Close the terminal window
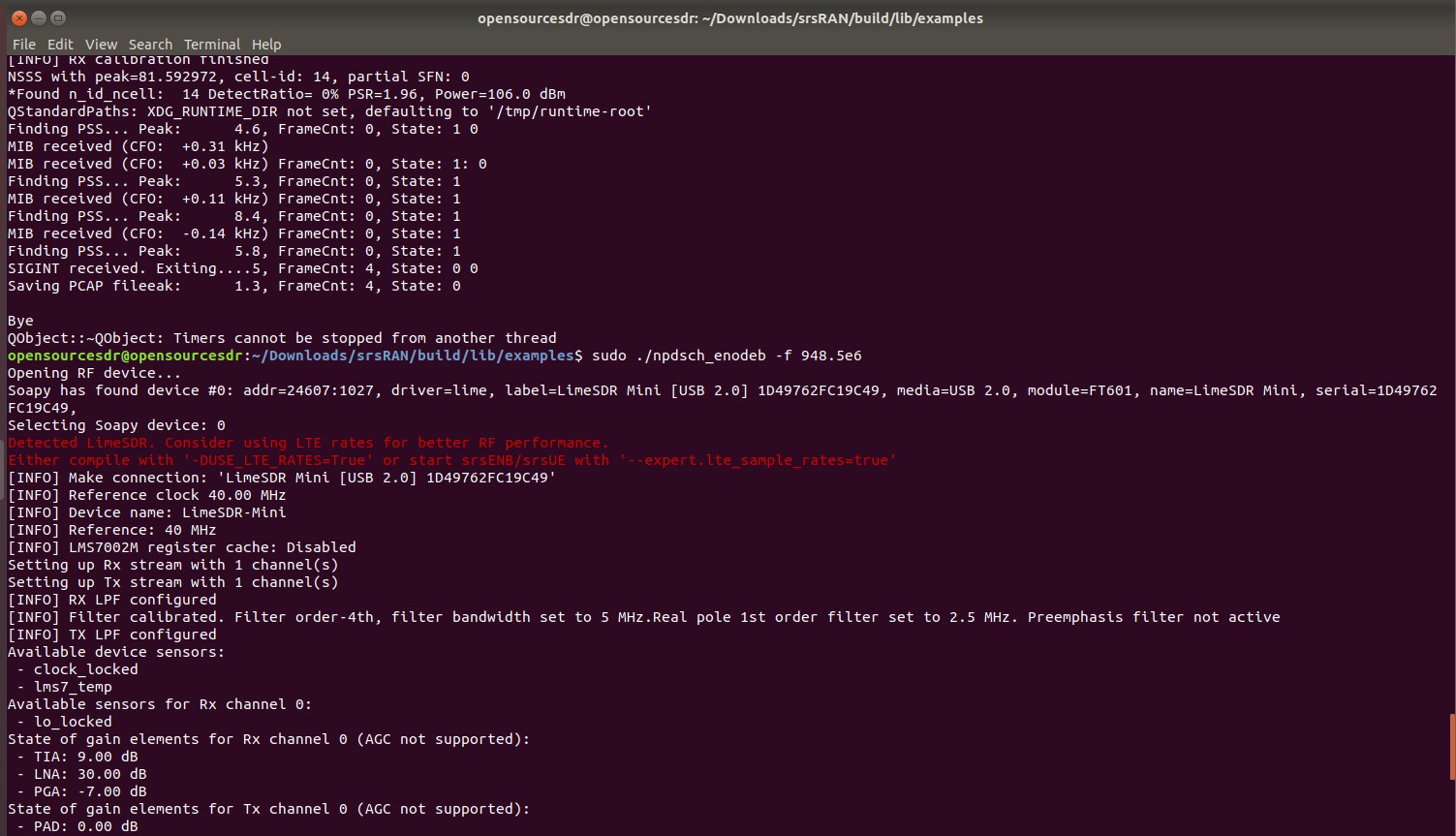Screen dimensions: 1456x836 (18, 17)
